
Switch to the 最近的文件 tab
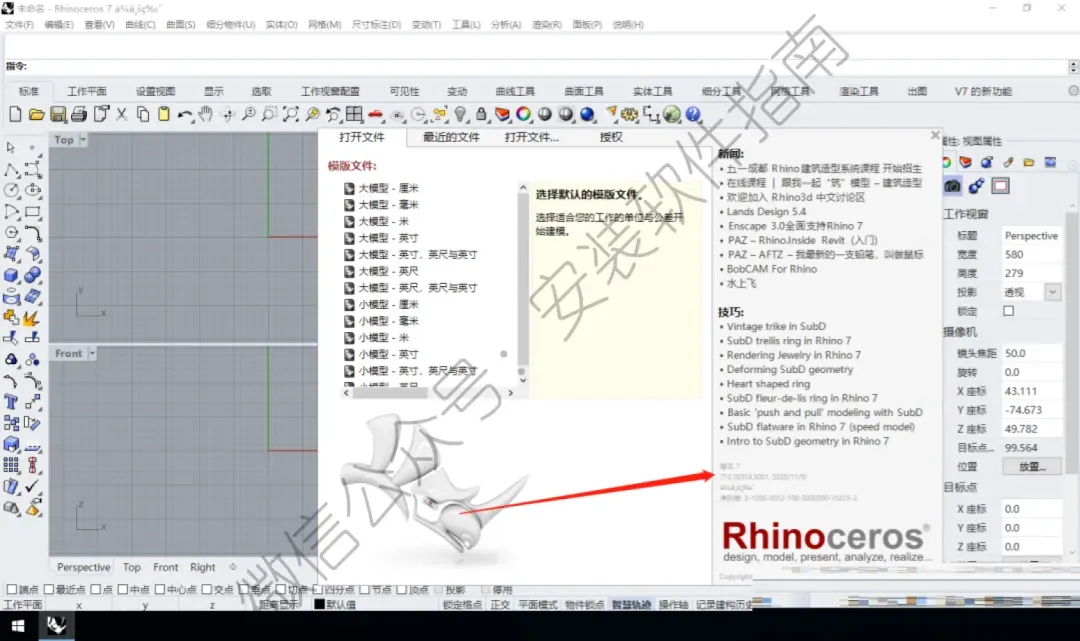(x=451, y=137)
